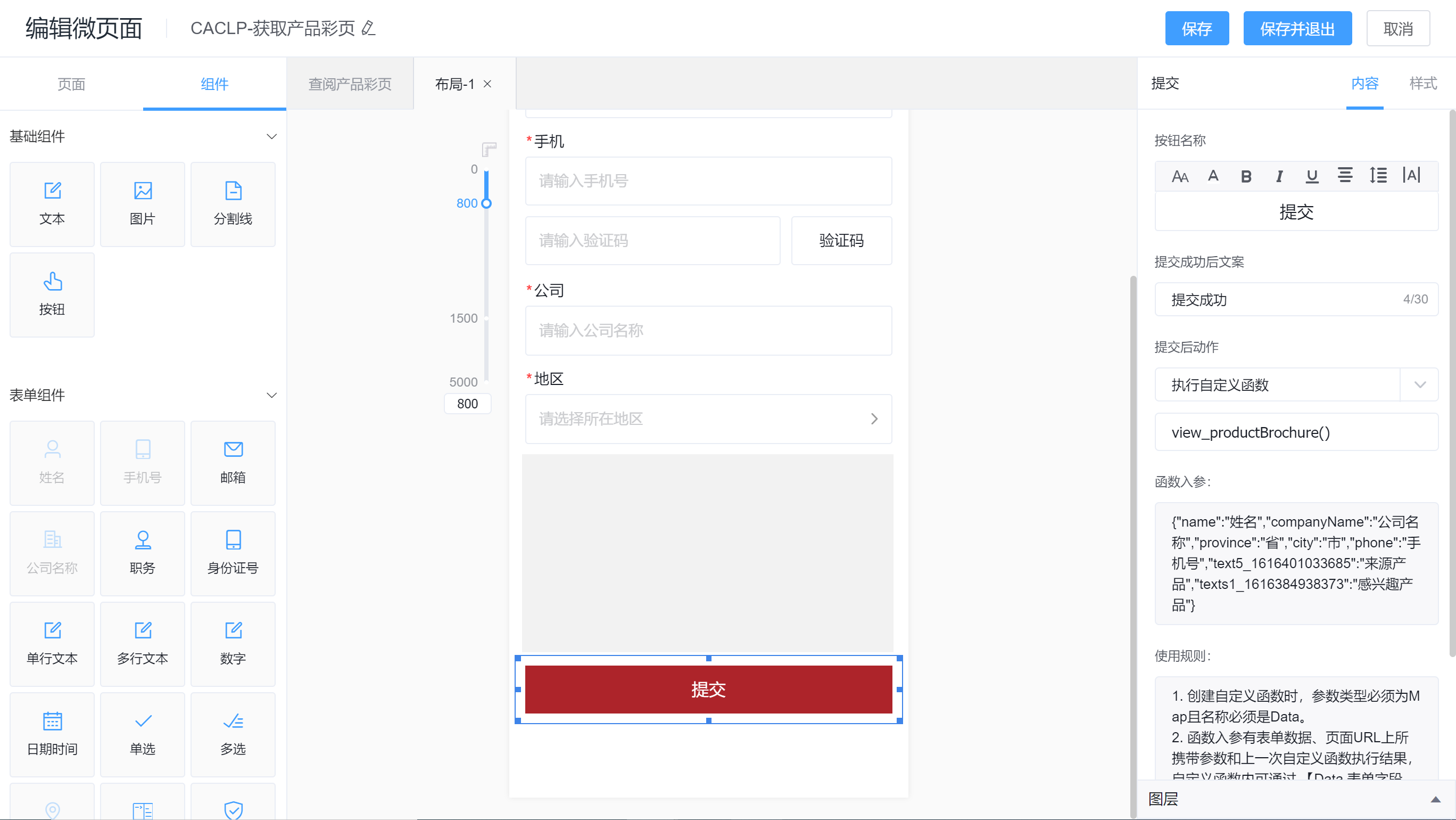Image resolution: width=1456 pixels, height=820 pixels.
Task: Select the empty gray block on canvas
Action: click(707, 554)
